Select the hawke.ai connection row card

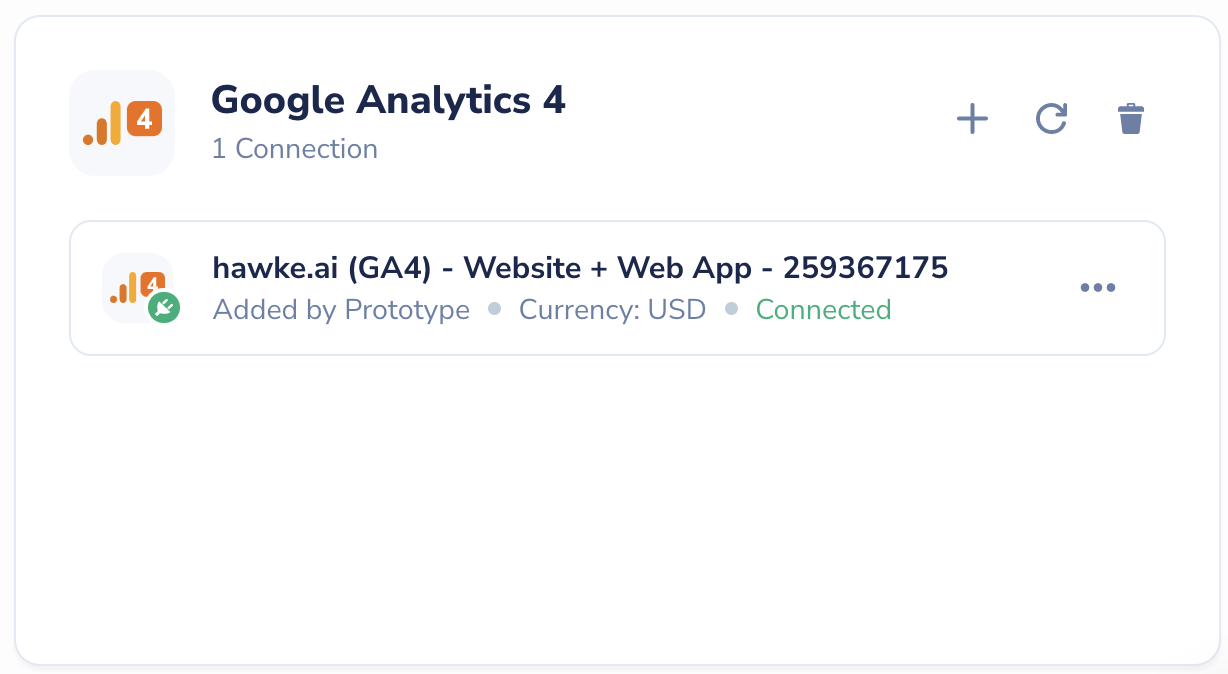click(617, 288)
